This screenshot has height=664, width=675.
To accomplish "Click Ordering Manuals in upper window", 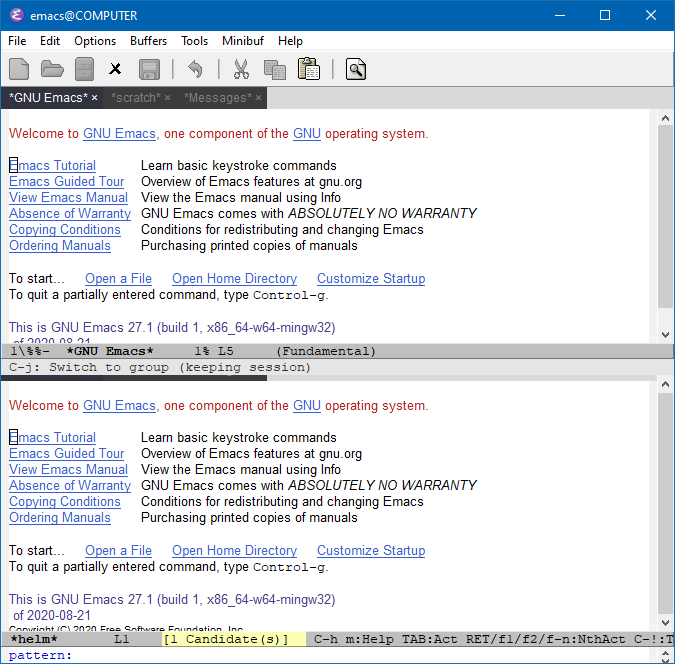I will coord(60,245).
